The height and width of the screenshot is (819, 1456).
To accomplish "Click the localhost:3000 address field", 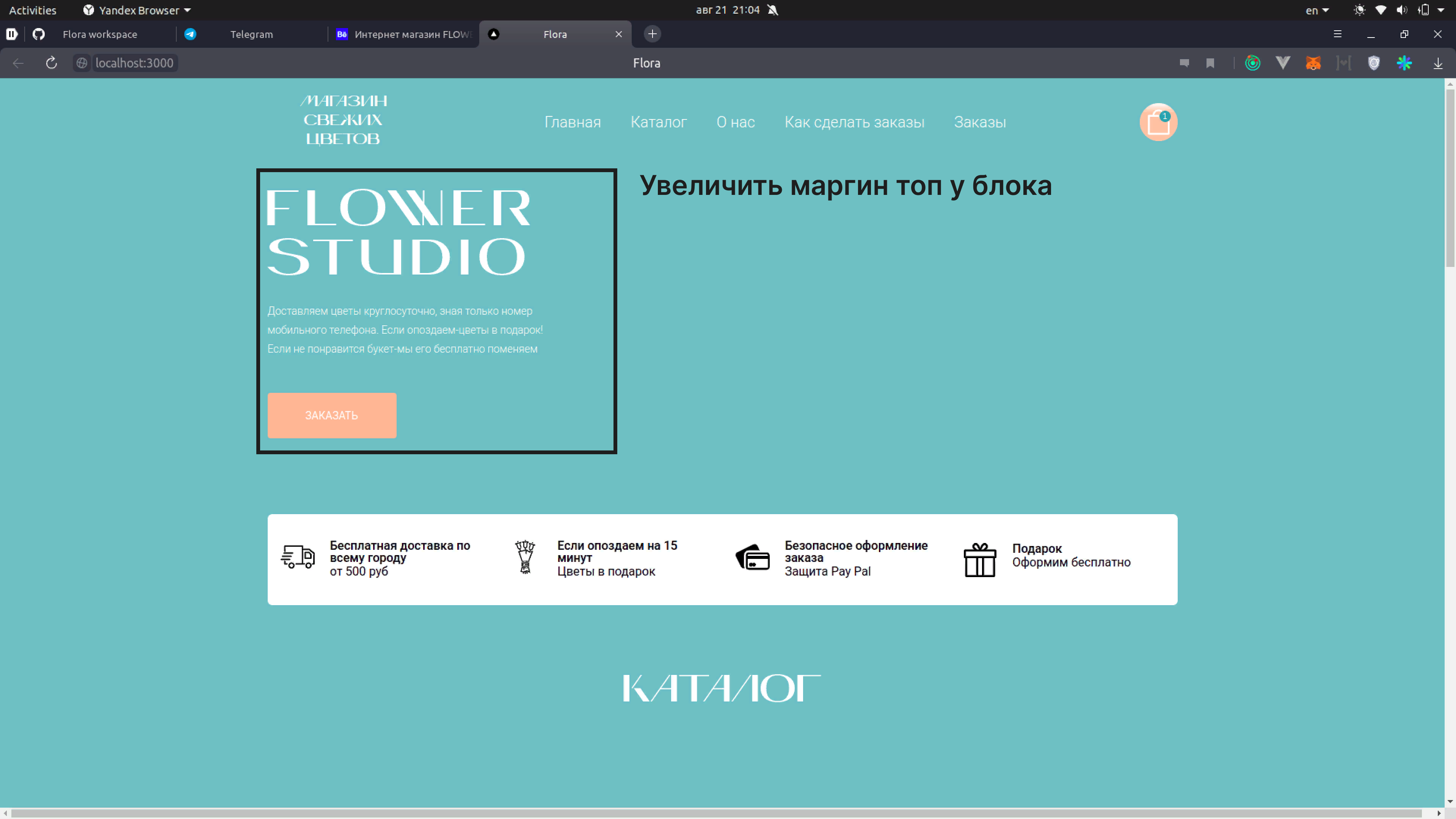I will click(134, 63).
